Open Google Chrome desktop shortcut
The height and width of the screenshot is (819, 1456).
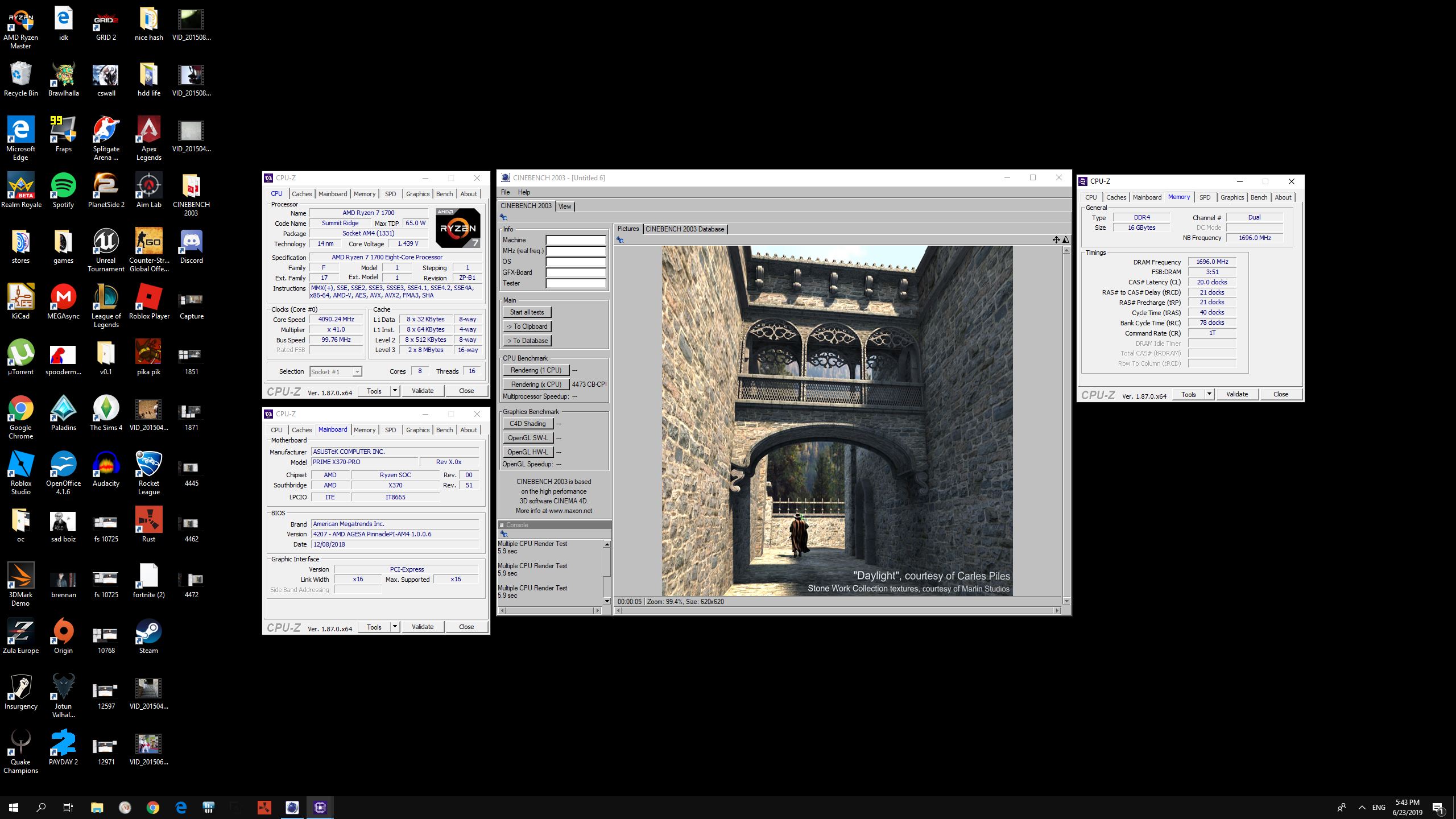(x=20, y=418)
